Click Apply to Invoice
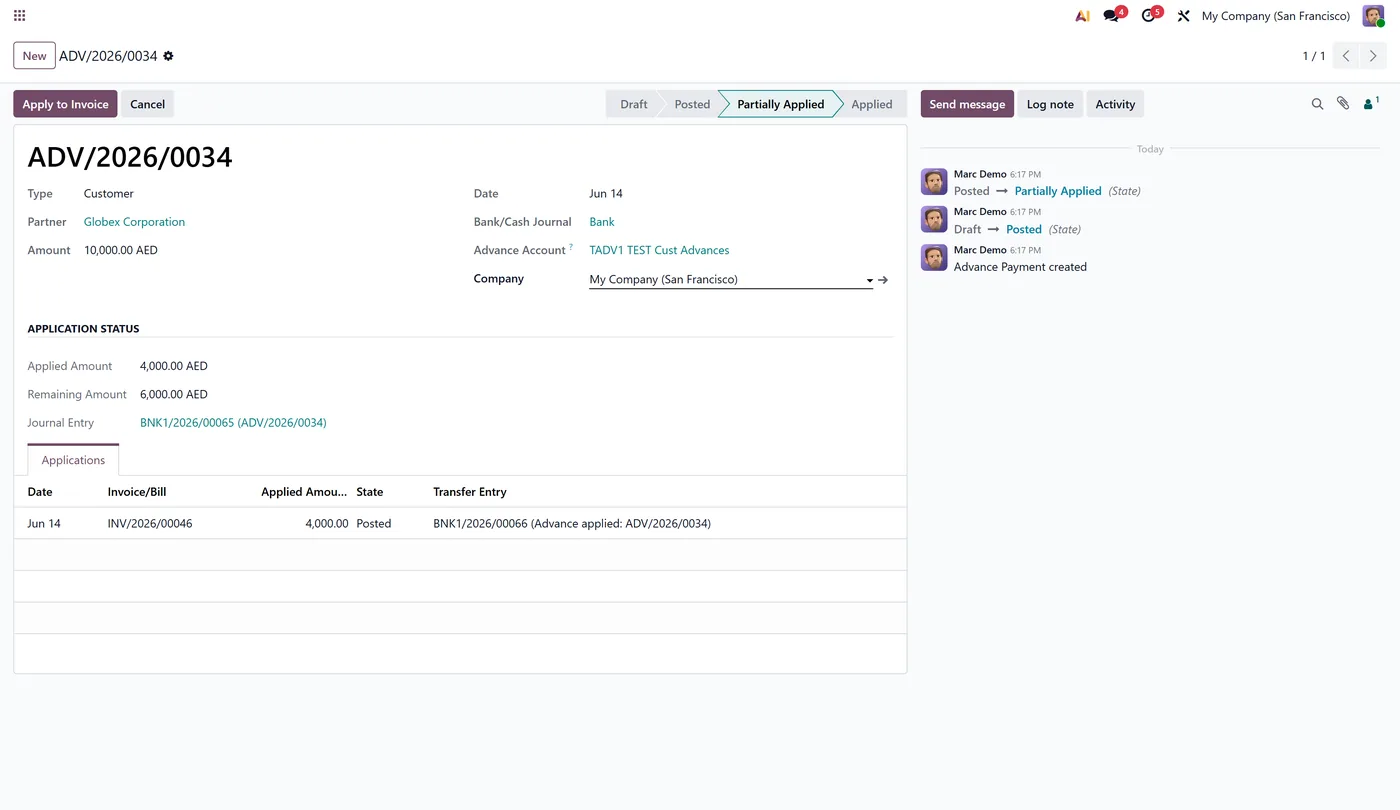 65,104
